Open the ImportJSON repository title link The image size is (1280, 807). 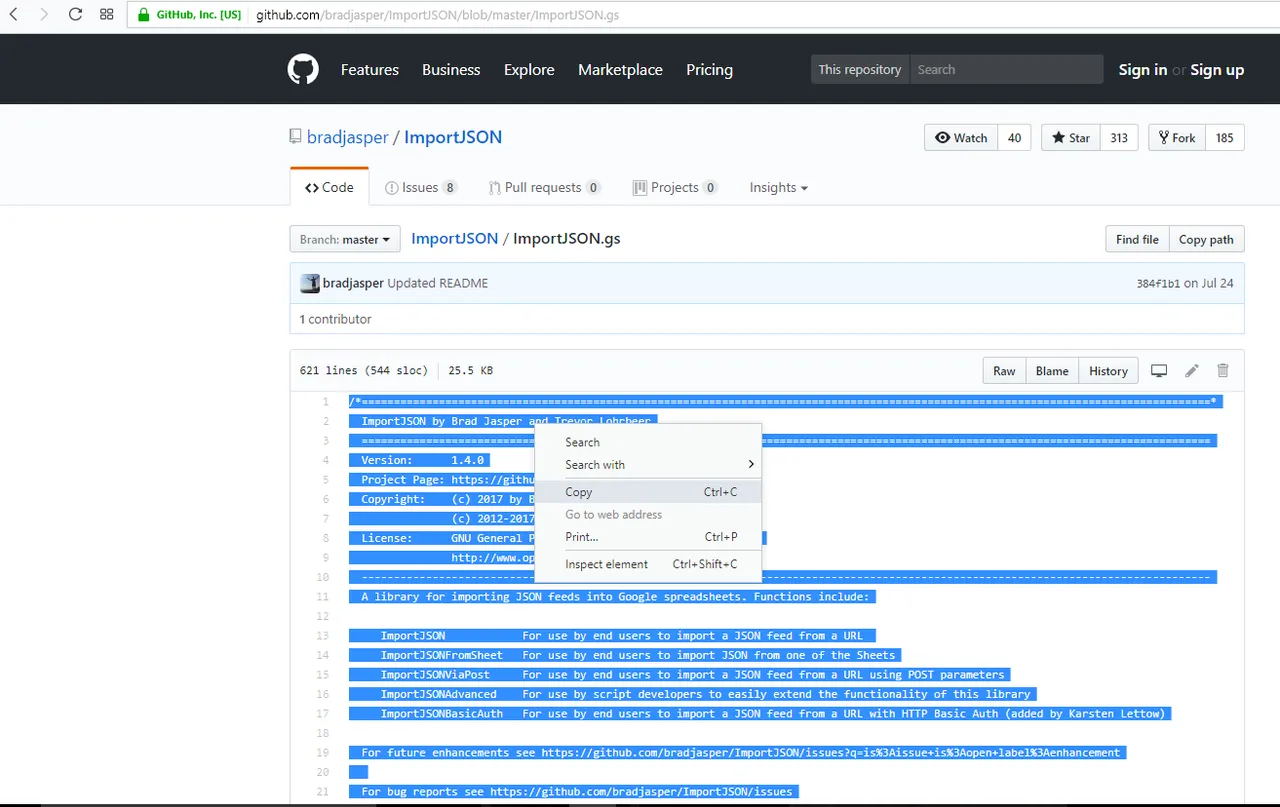point(453,137)
